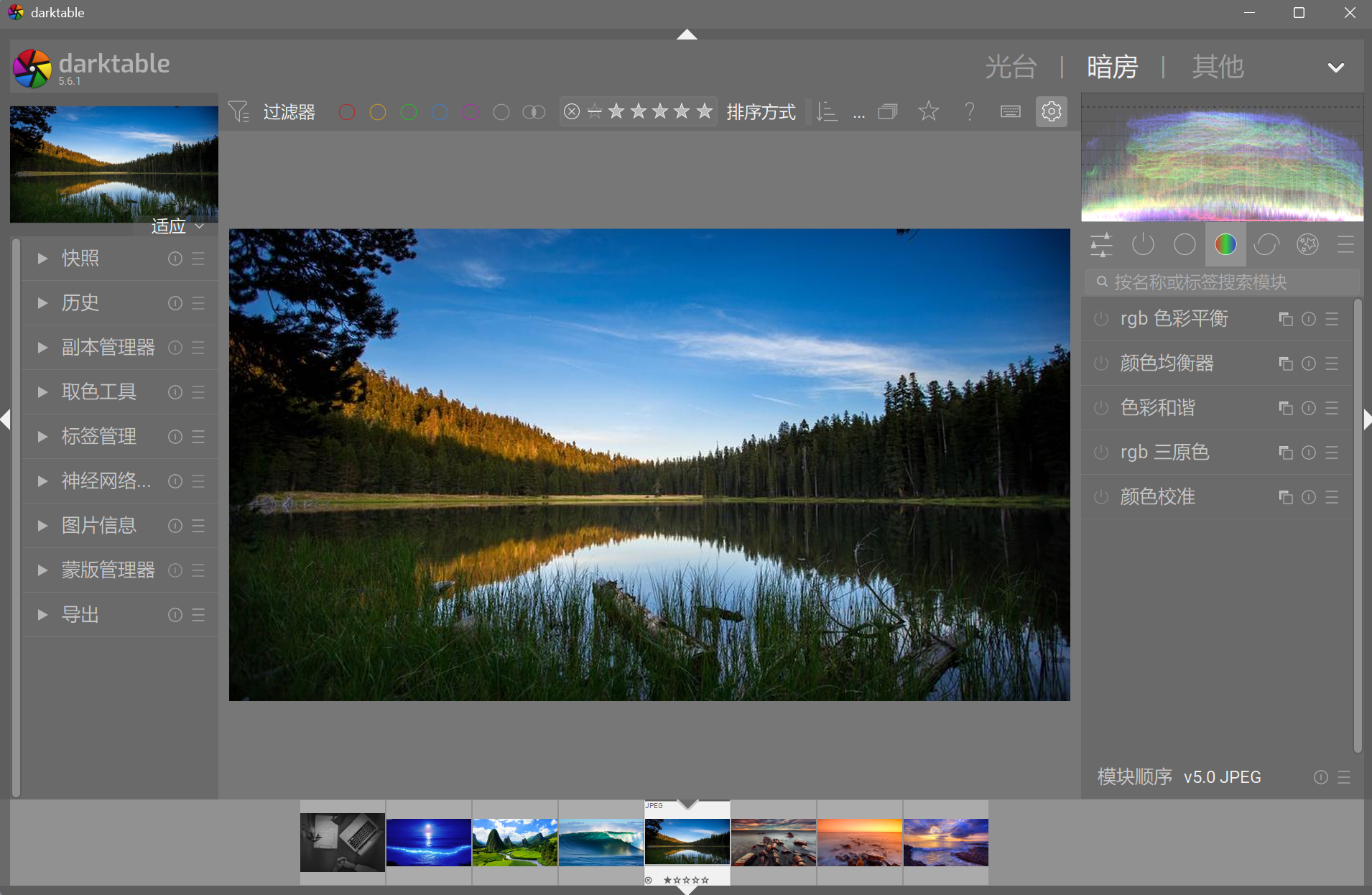Show keyboard shortcuts icon
This screenshot has width=1372, height=895.
pyautogui.click(x=1011, y=111)
